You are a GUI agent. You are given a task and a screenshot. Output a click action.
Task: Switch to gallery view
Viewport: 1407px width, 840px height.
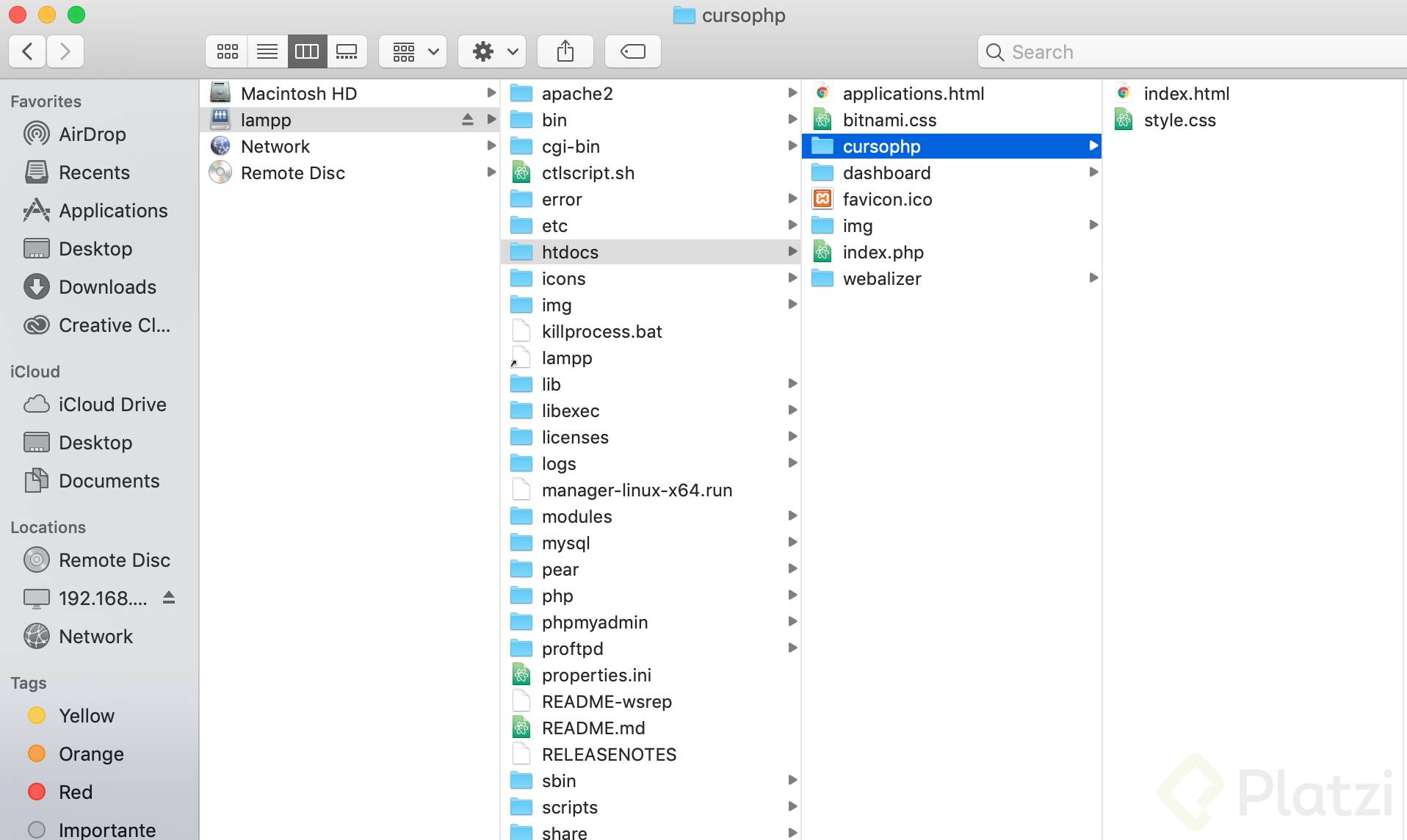(347, 51)
